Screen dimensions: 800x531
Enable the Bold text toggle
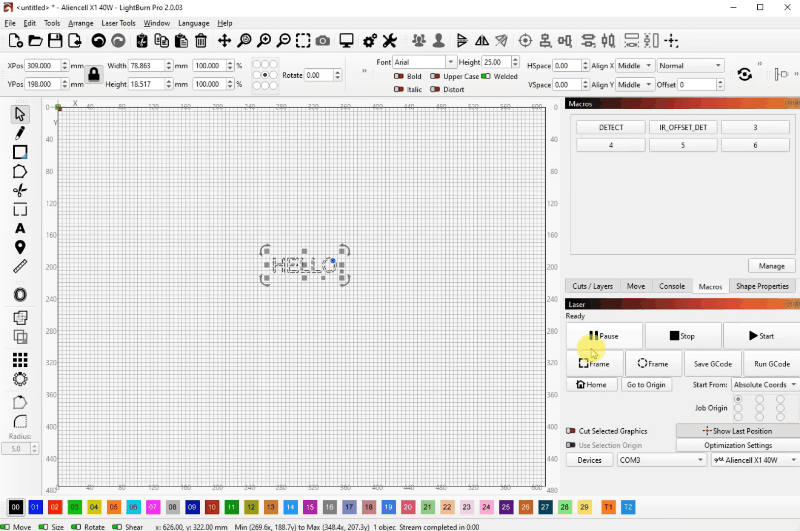398,76
